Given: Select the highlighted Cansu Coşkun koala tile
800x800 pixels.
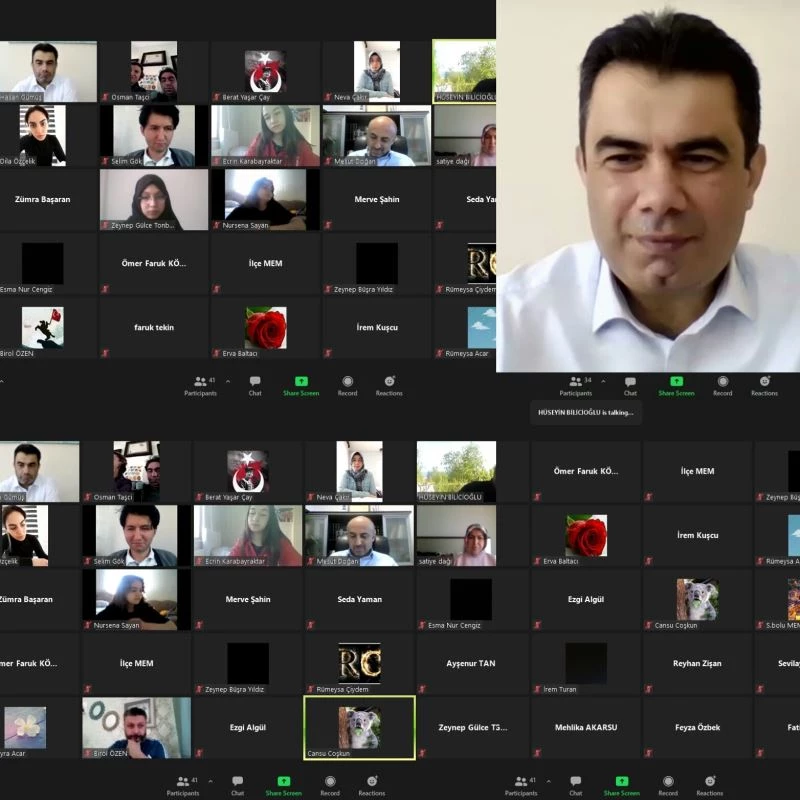Looking at the screenshot, I should (x=359, y=727).
